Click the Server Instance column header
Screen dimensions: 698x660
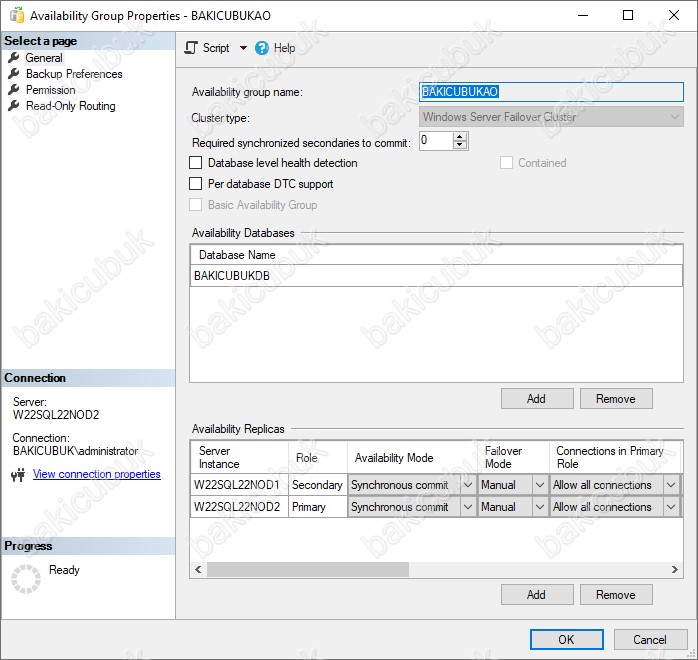point(239,458)
